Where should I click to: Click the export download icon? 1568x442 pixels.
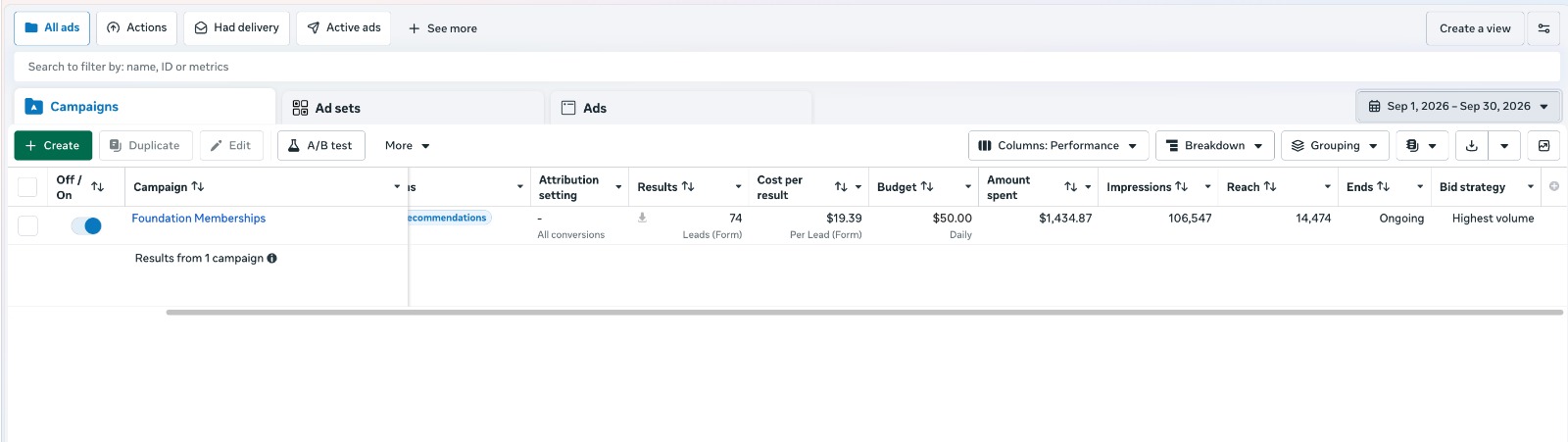pos(1471,145)
